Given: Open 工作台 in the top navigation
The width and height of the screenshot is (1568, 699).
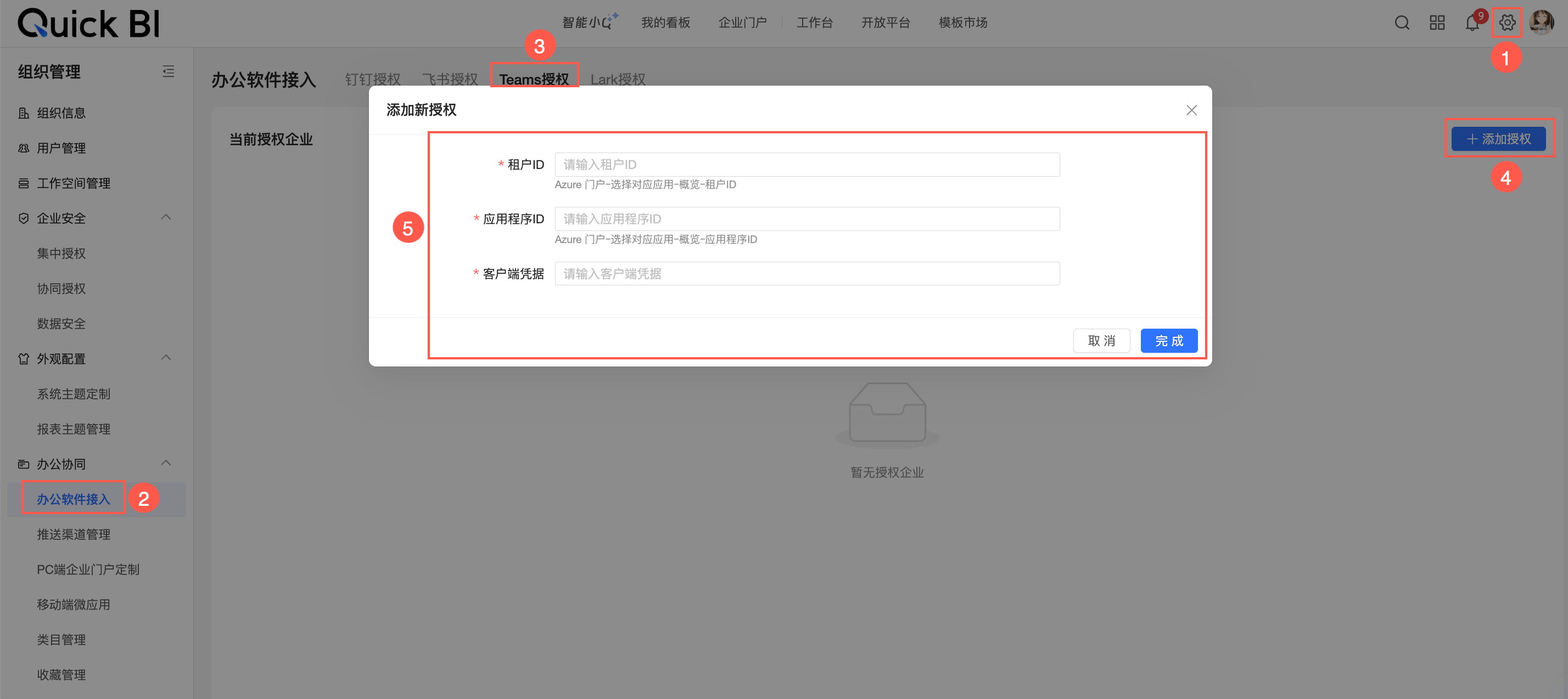Looking at the screenshot, I should pyautogui.click(x=814, y=23).
